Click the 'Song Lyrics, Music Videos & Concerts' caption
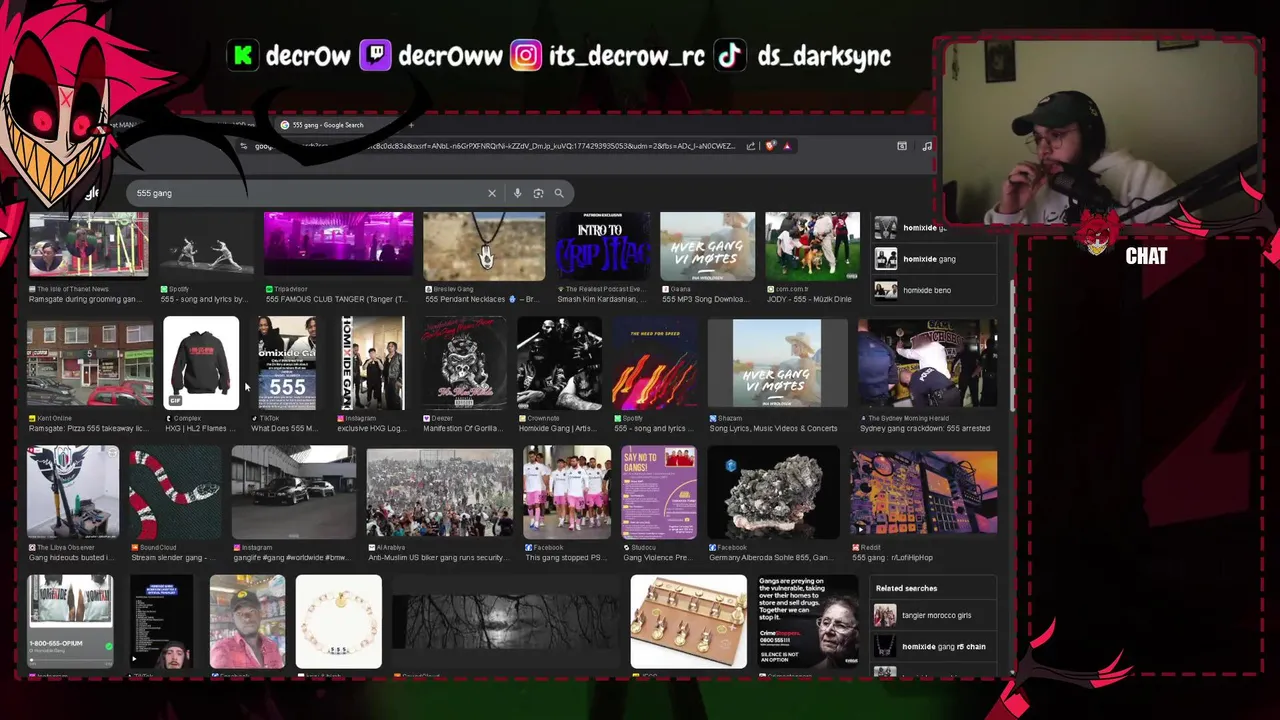The height and width of the screenshot is (720, 1280). (773, 429)
